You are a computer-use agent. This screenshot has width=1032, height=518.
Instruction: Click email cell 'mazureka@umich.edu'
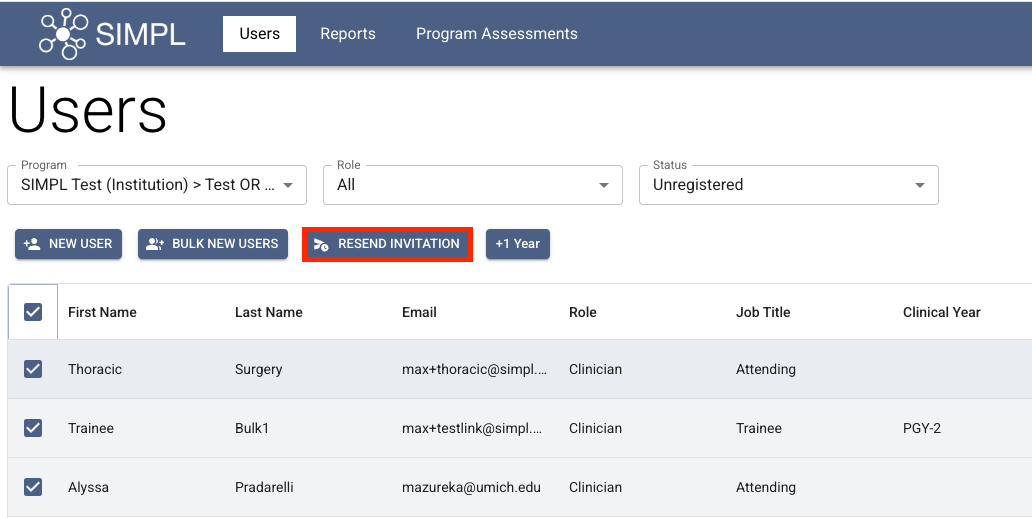[x=471, y=488]
